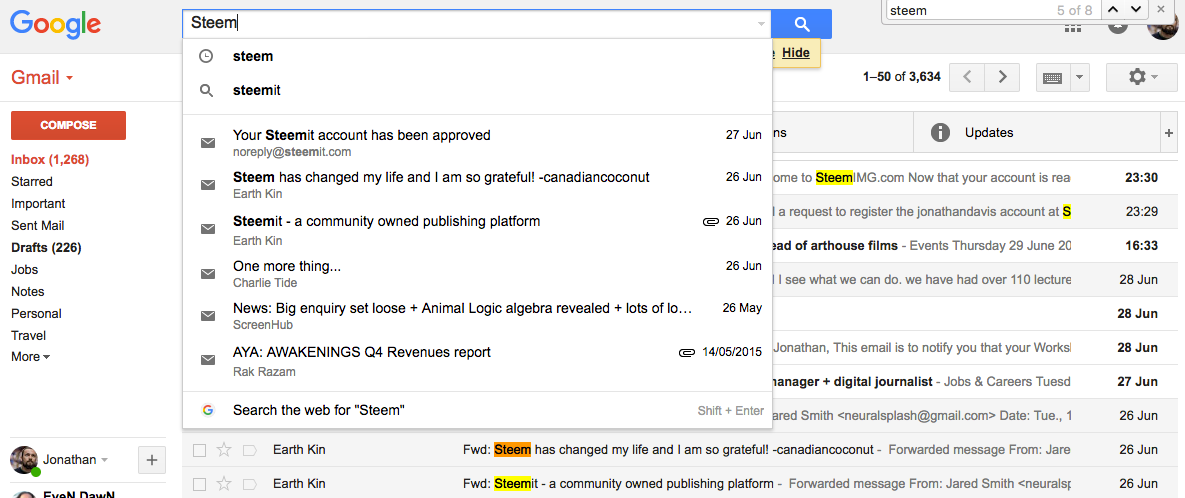Screen dimensions: 1185x498
Task: Open 'News: Big enquiry set loose' suggestion
Action: 477,317
